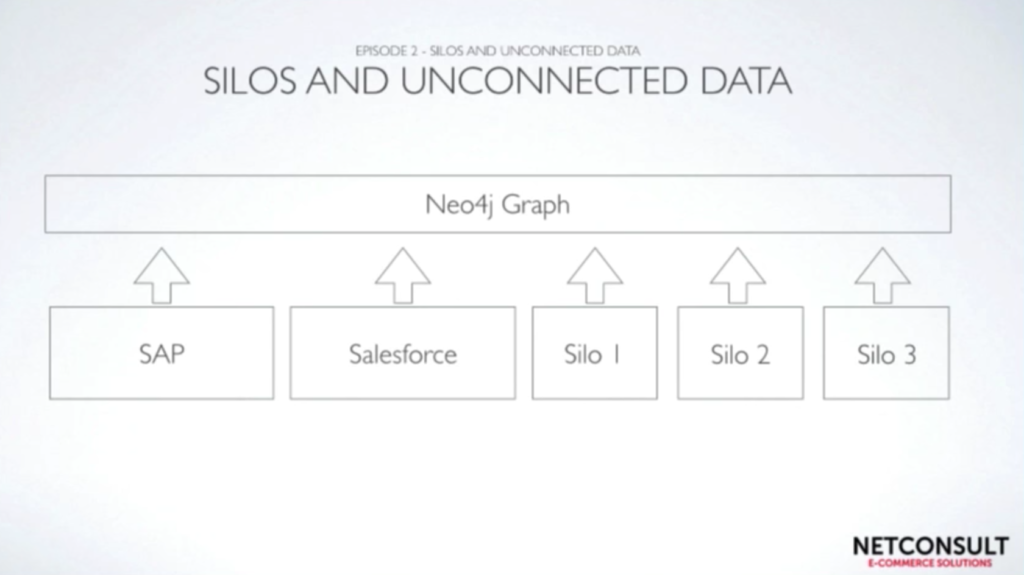Click the red E-COMMERCE SOLUTIONS tagline

tap(930, 563)
